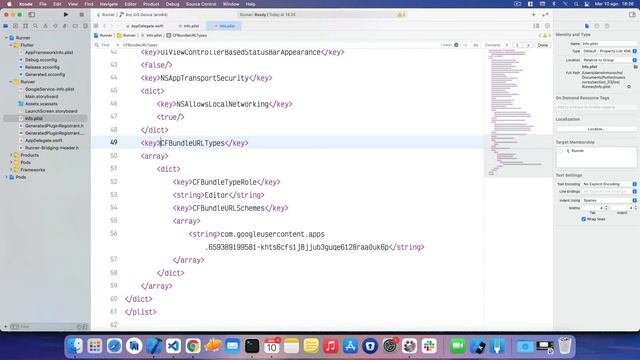Expand the Frameworks group

[11, 170]
